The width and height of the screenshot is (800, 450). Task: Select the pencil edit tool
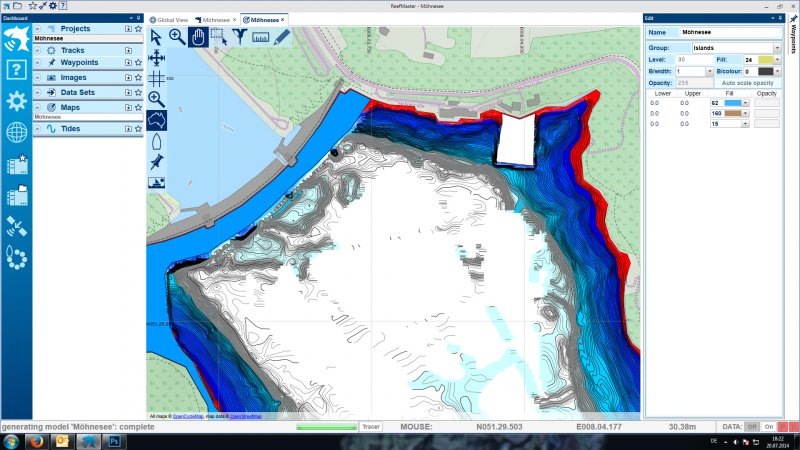point(281,37)
